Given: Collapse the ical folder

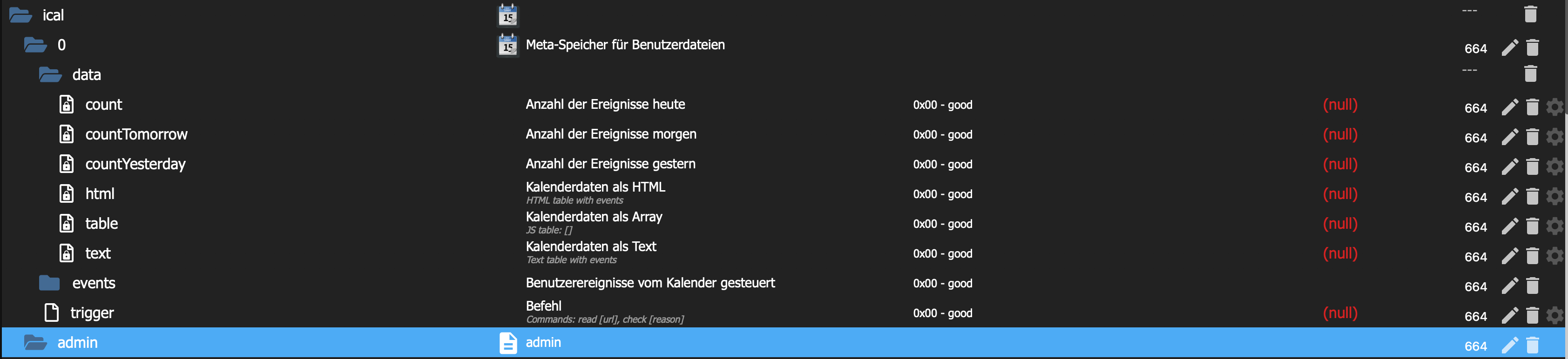Looking at the screenshot, I should [20, 15].
